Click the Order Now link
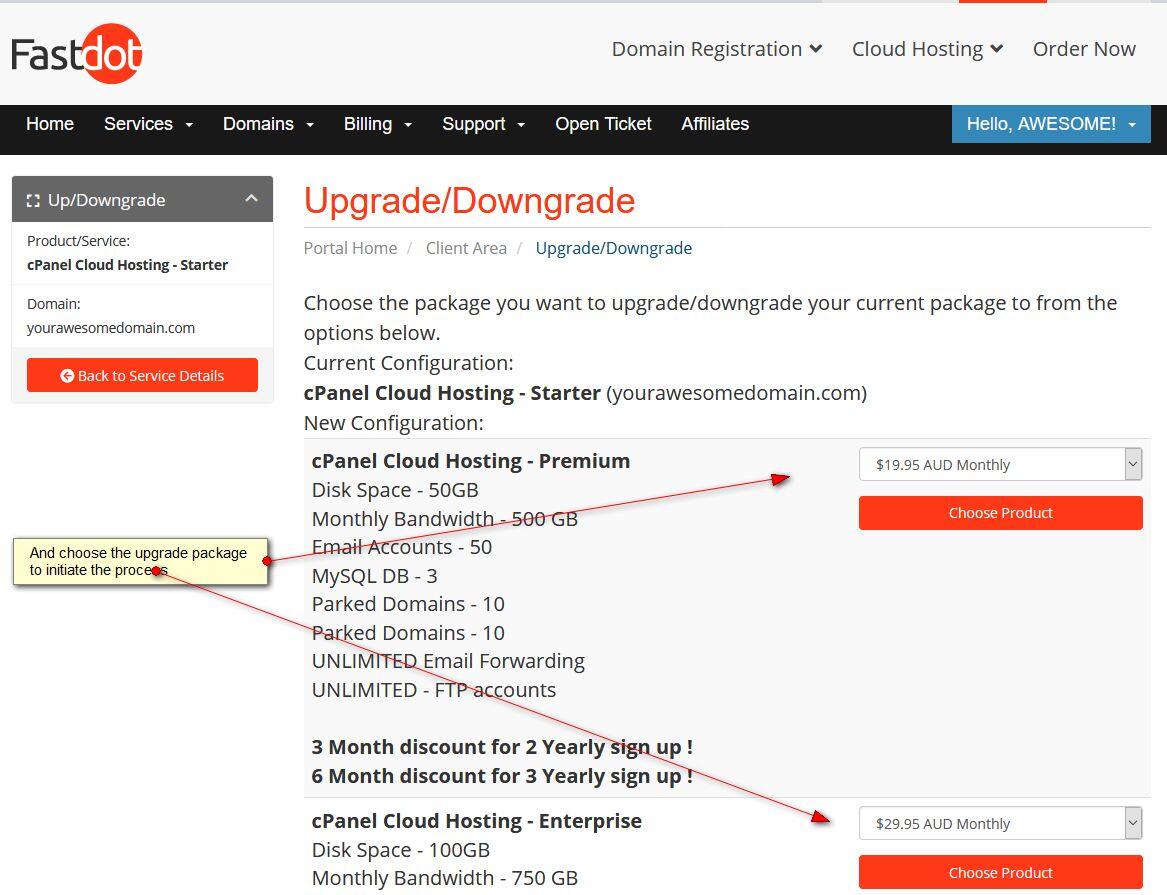This screenshot has height=895, width=1167. (x=1084, y=49)
